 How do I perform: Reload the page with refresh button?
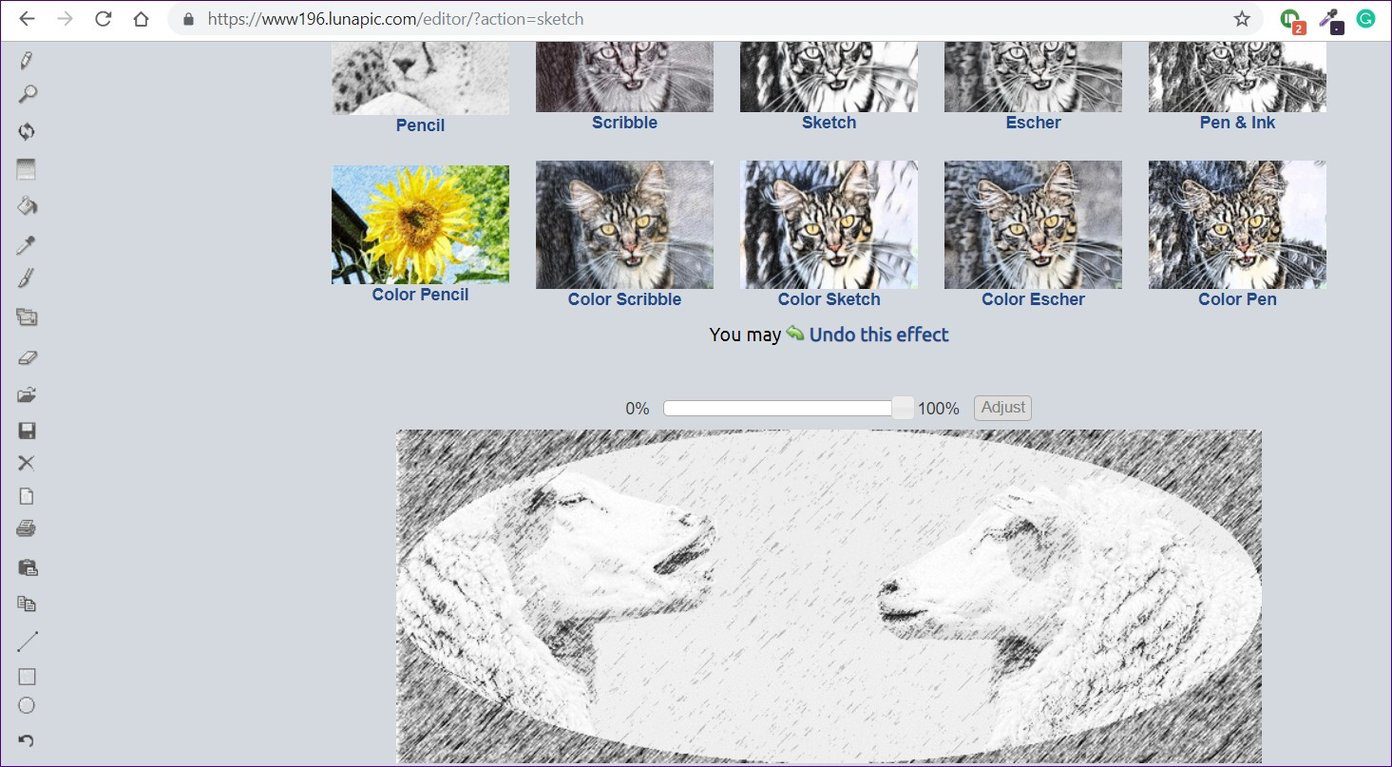(102, 19)
